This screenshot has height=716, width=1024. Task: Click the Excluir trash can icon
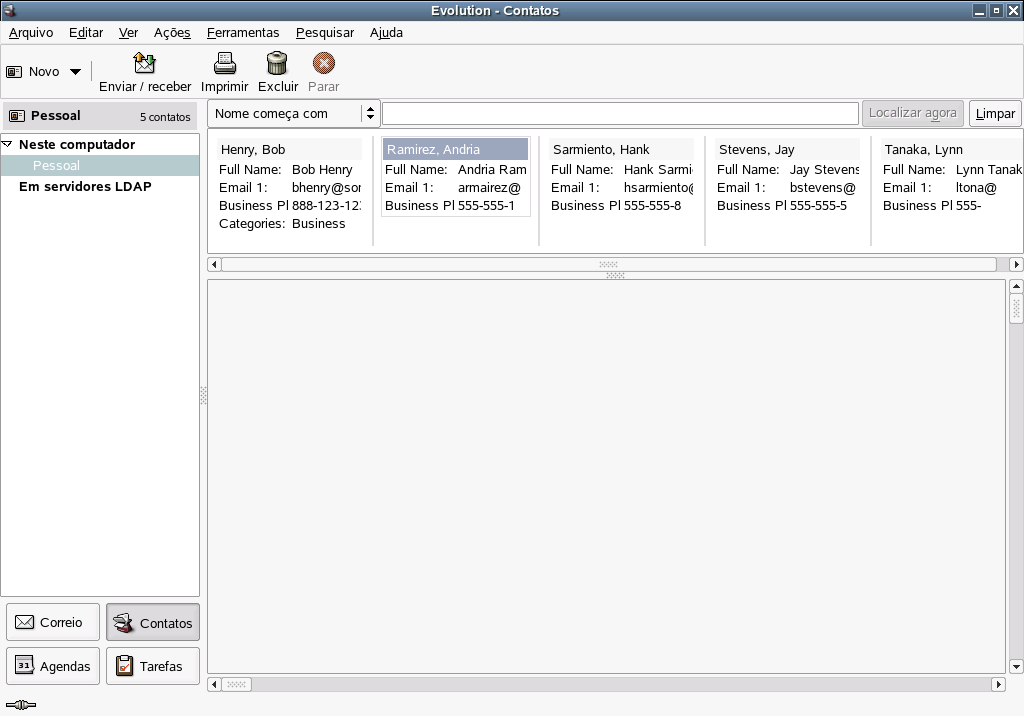[x=277, y=64]
